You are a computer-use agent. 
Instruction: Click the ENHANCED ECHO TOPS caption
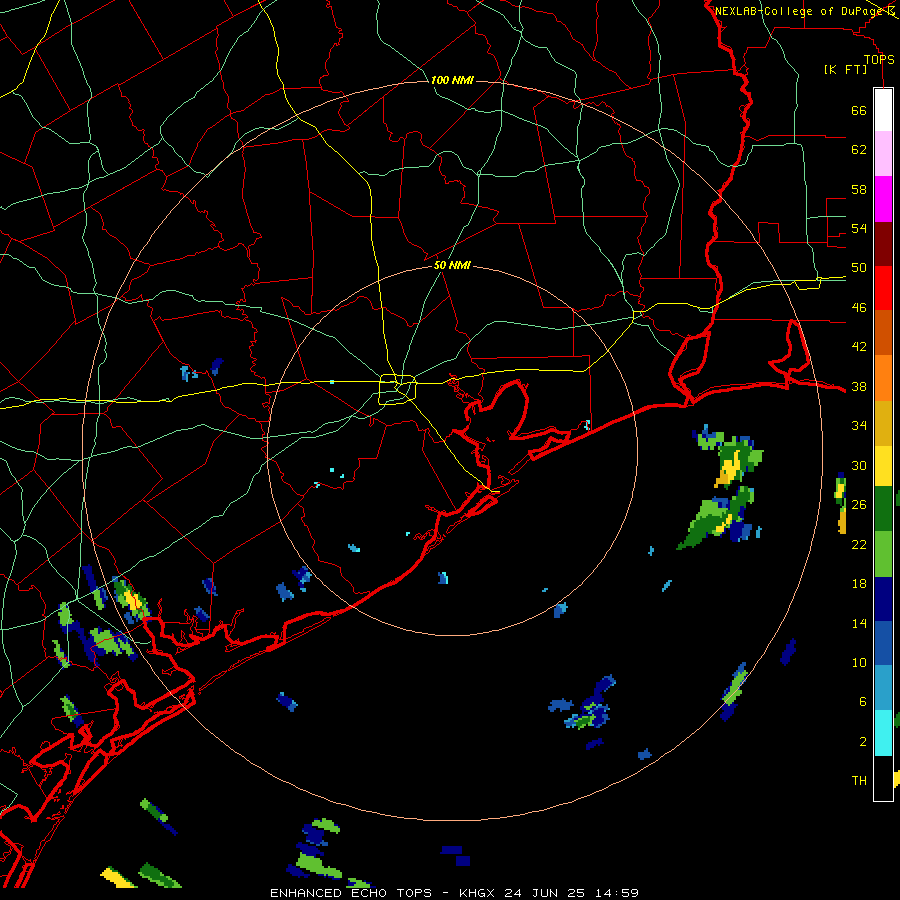click(x=351, y=893)
